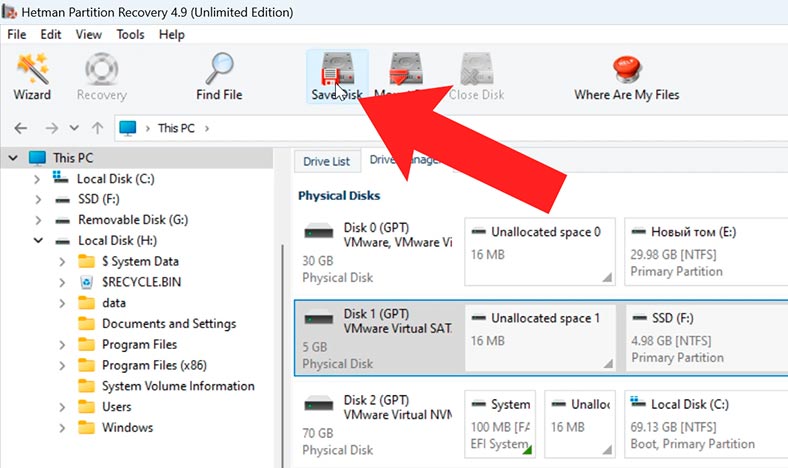The height and width of the screenshot is (468, 788).
Task: Select SSD (F:) partition block
Action: coord(706,338)
